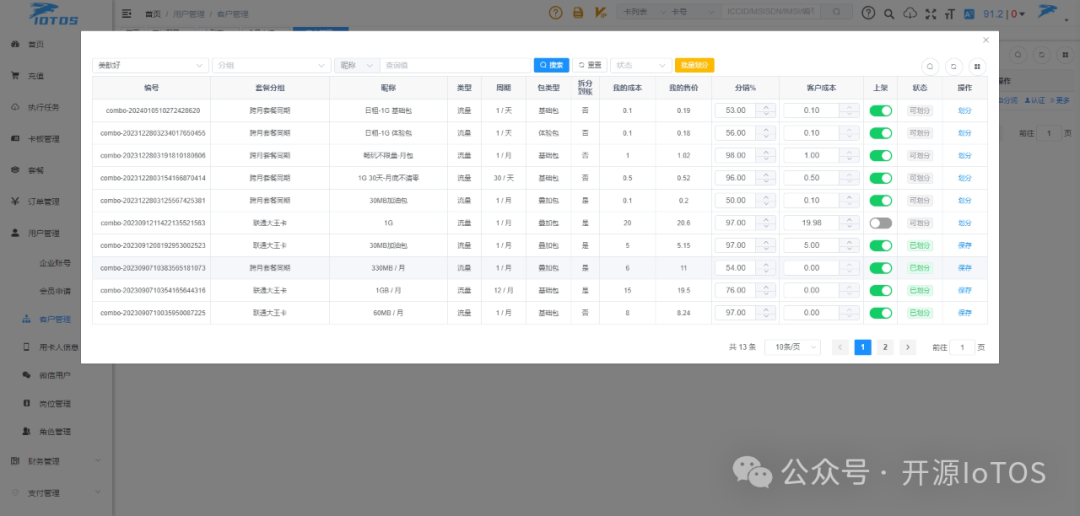Open the 卡号 dropdown in header
This screenshot has height=516, width=1080.
click(x=694, y=12)
